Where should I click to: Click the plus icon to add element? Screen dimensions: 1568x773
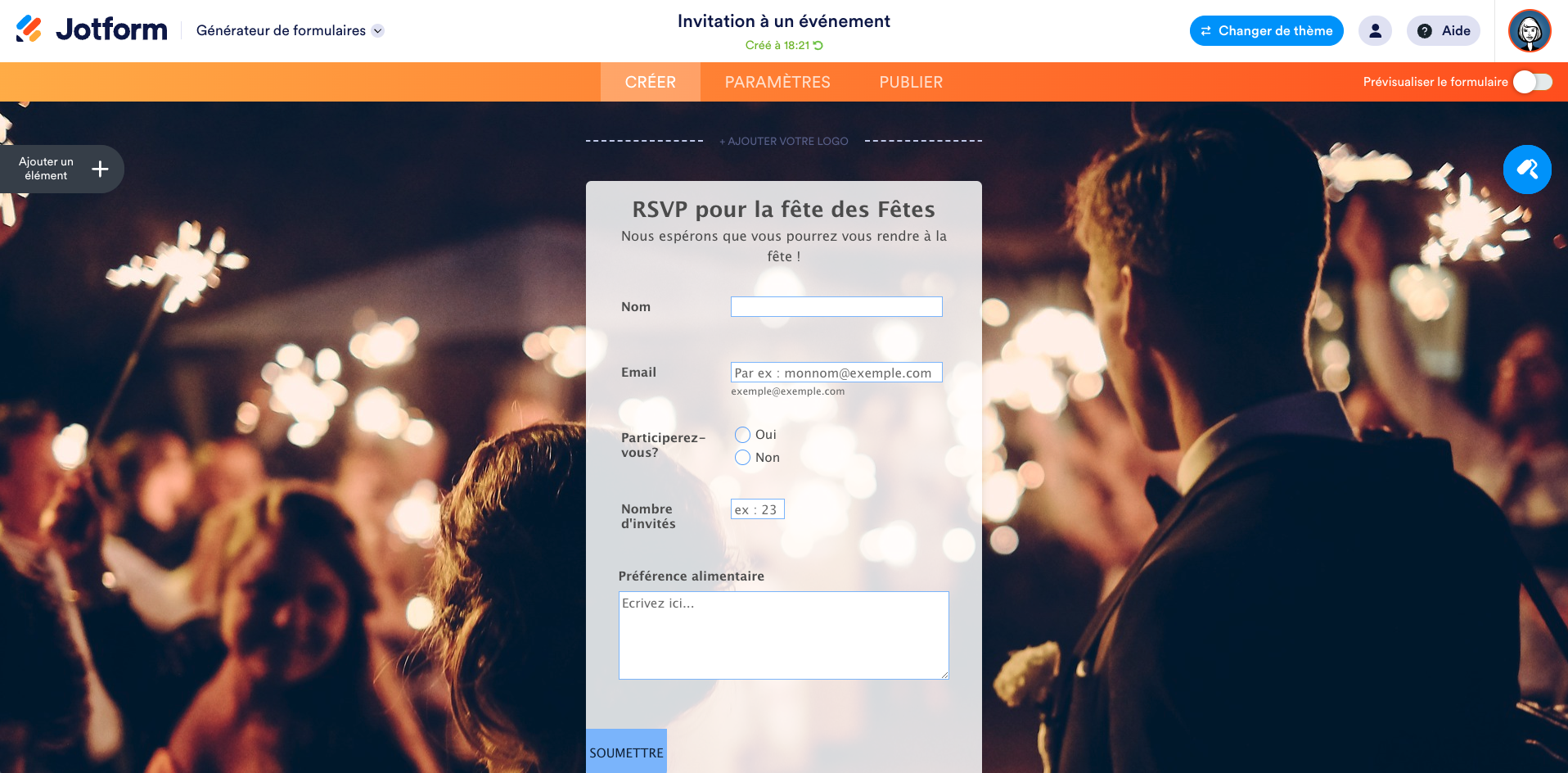tap(100, 169)
